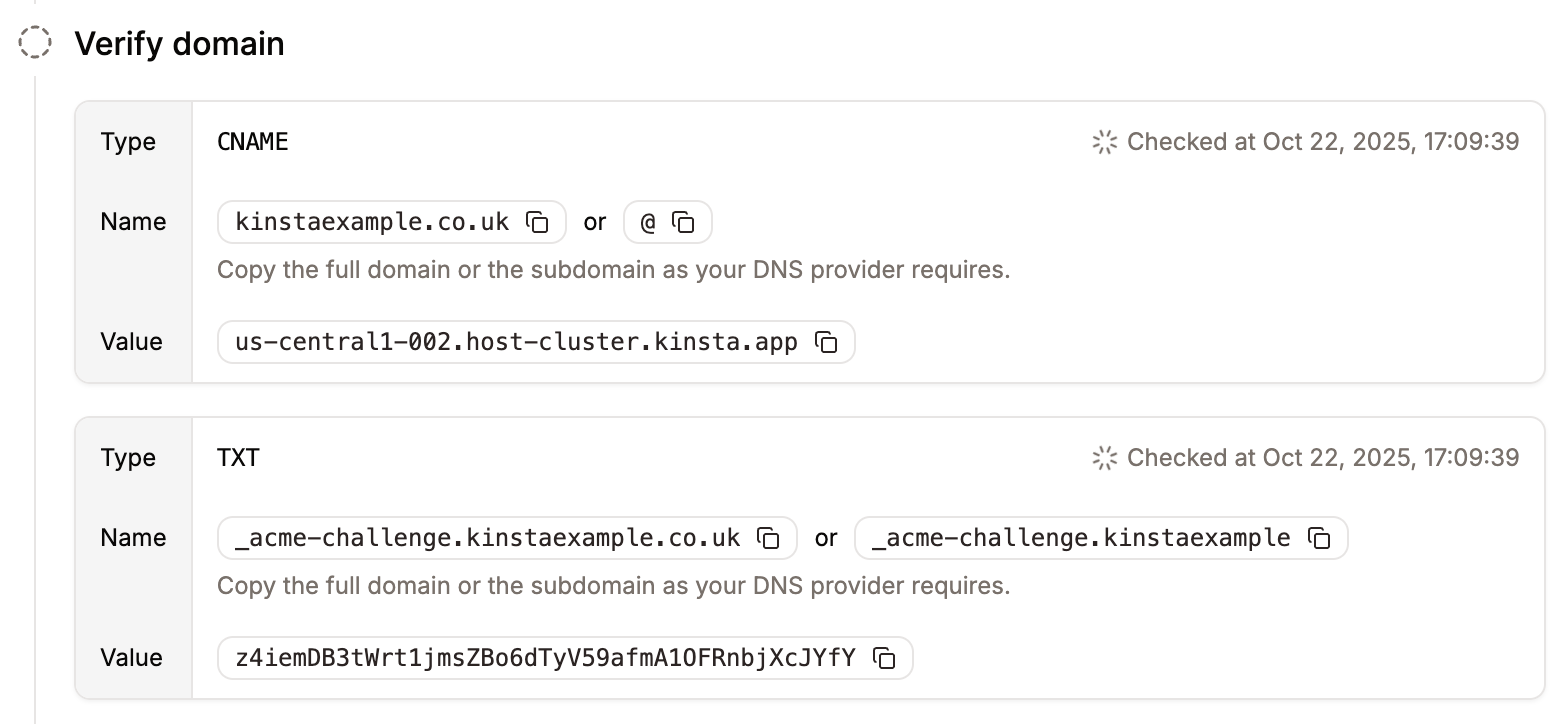Click the Verify domain heading
This screenshot has height=724, width=1566.
point(180,43)
